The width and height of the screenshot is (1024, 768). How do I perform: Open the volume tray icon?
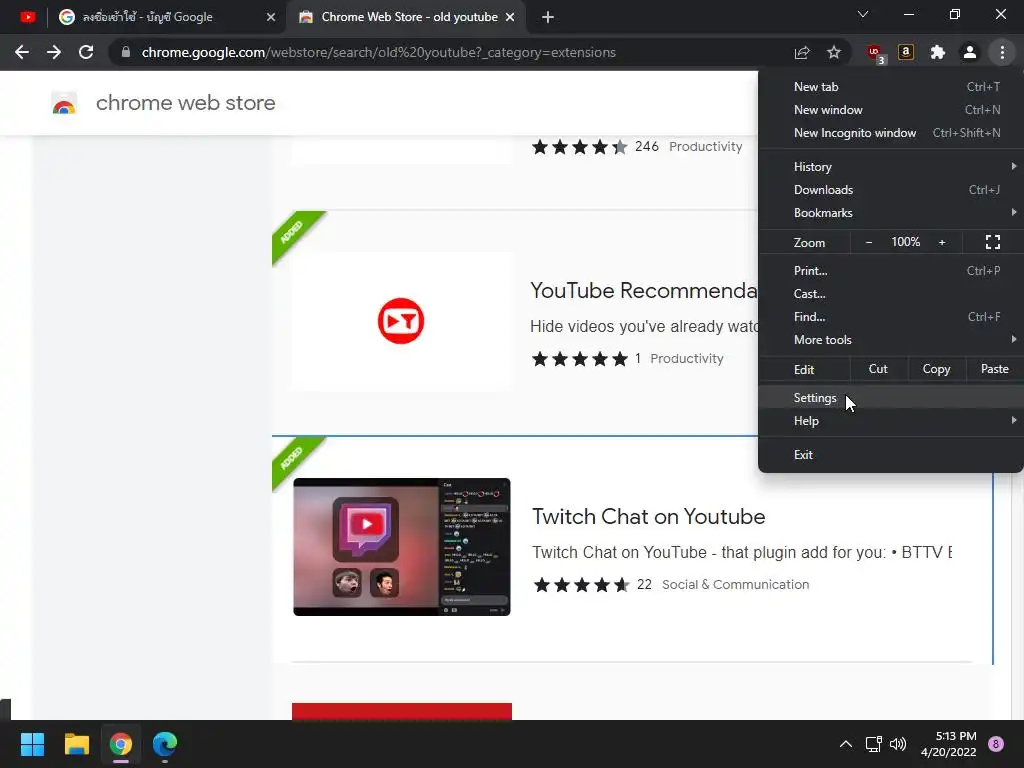(898, 744)
